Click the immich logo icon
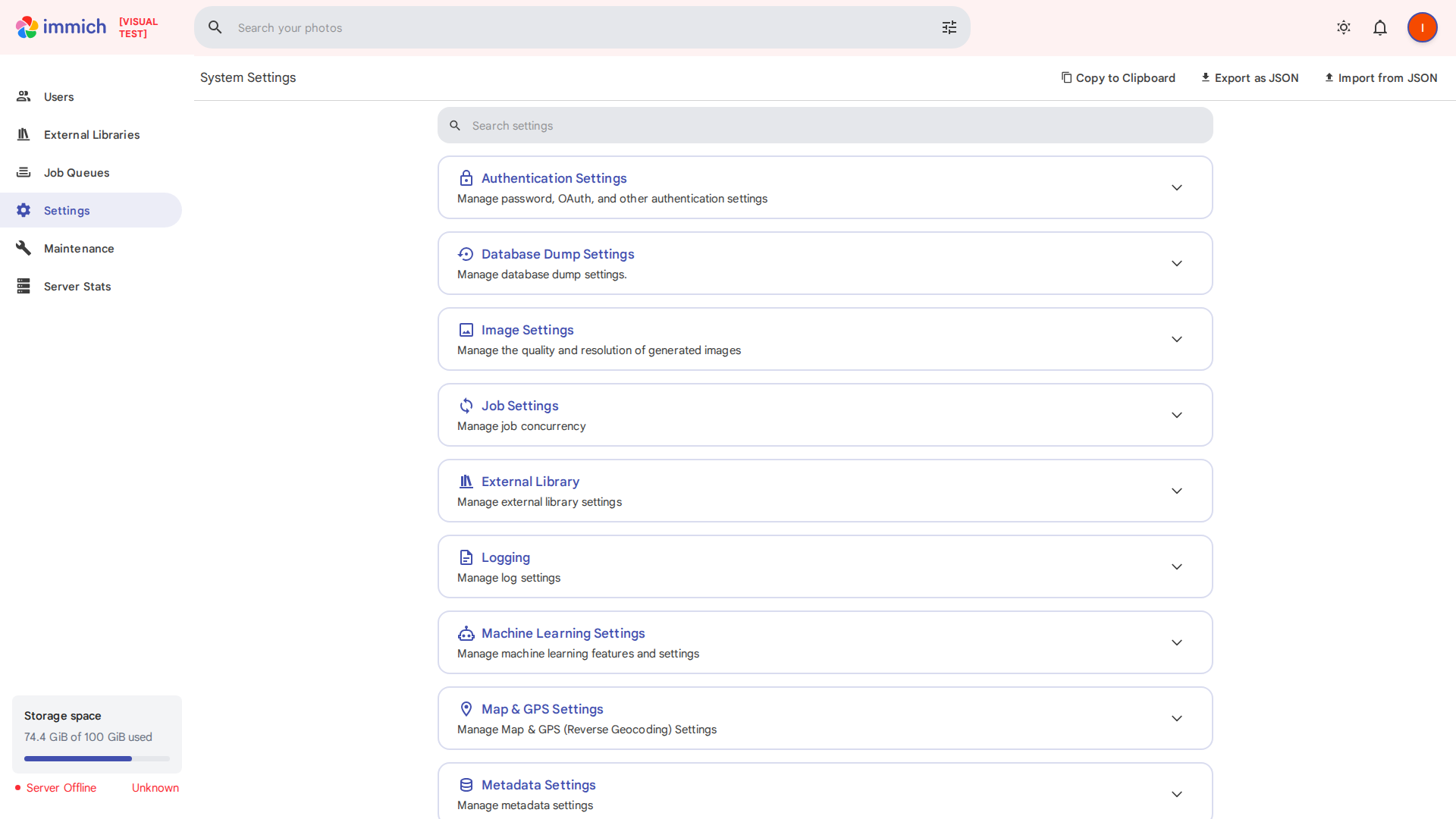1456x819 pixels. coord(27,27)
